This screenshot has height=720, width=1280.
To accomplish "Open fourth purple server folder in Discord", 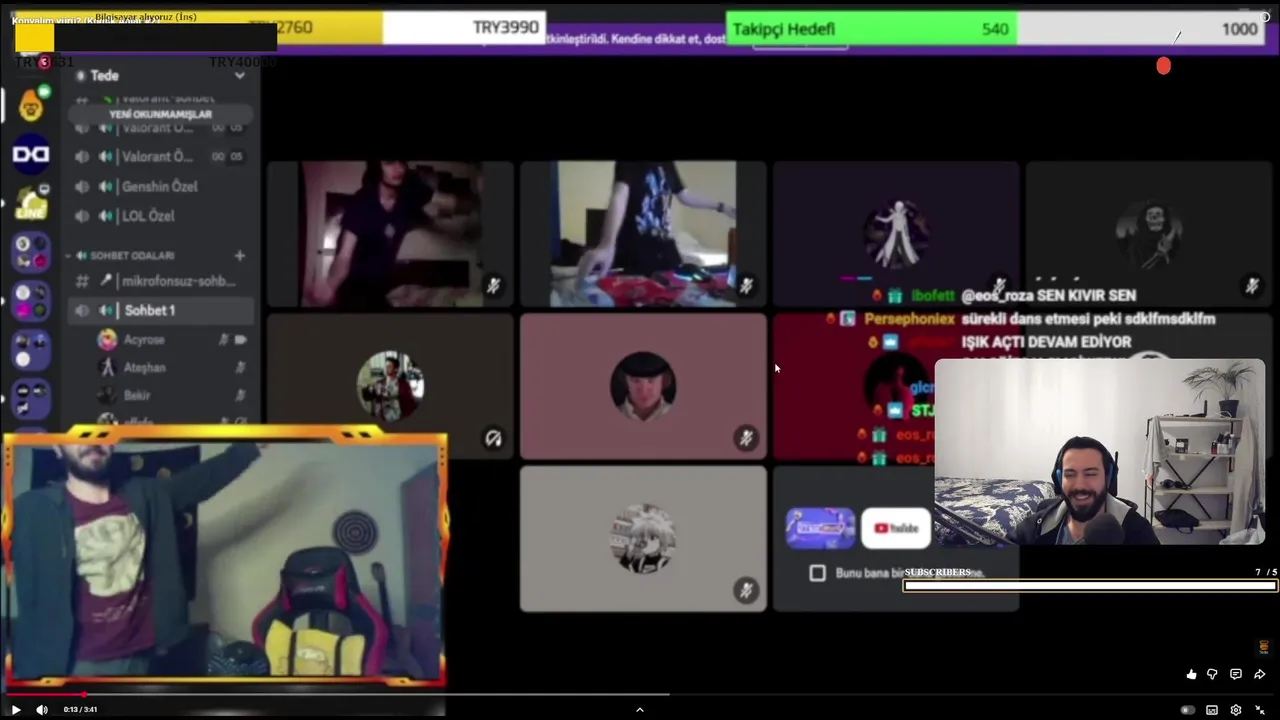I will tap(31, 399).
